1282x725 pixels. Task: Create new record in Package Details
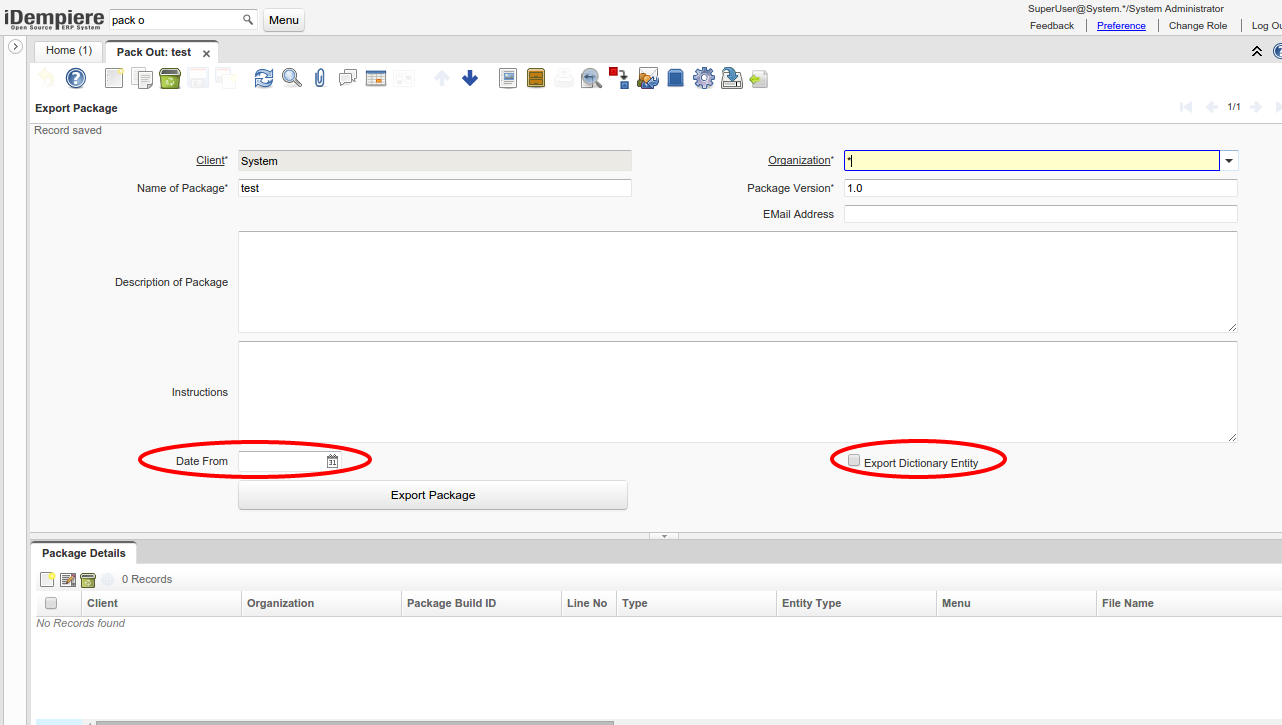point(47,579)
